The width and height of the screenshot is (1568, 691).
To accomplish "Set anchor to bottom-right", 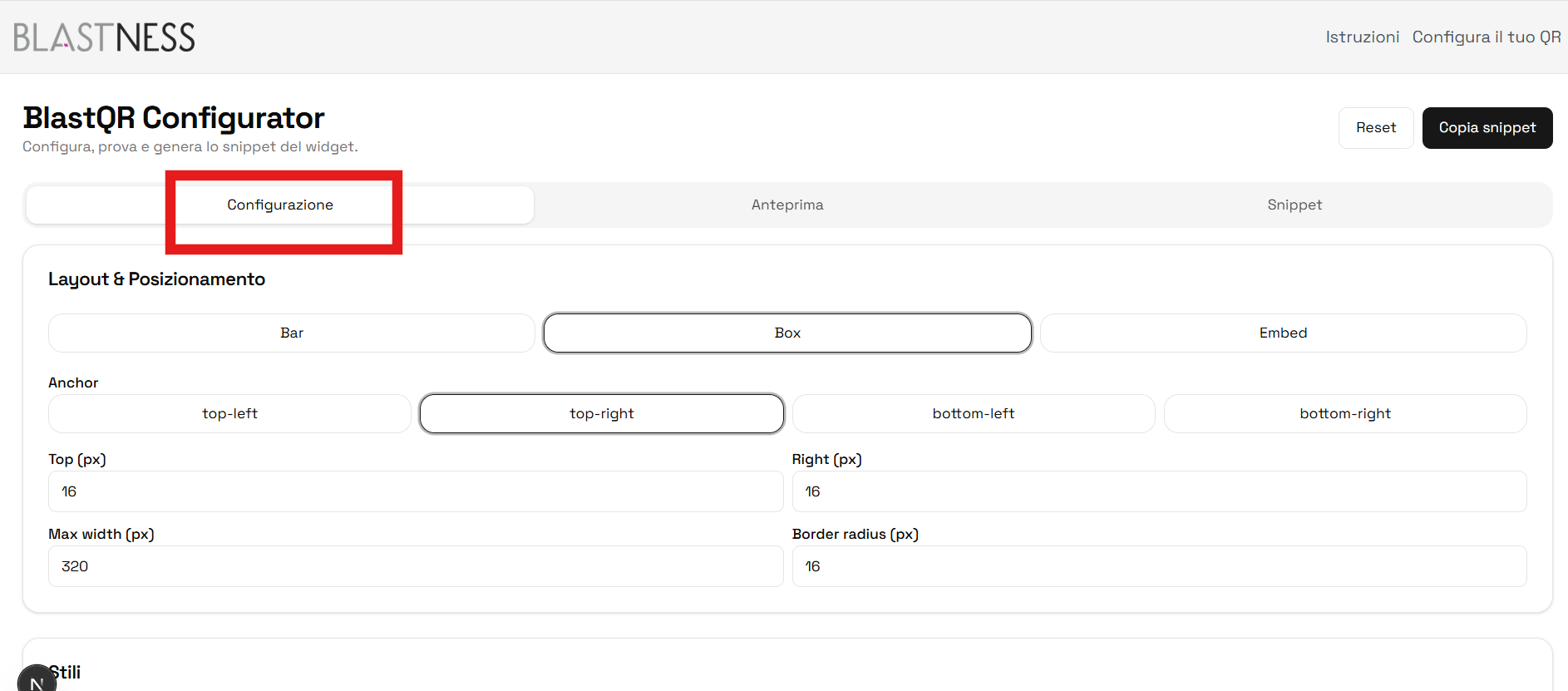I will (x=1344, y=414).
